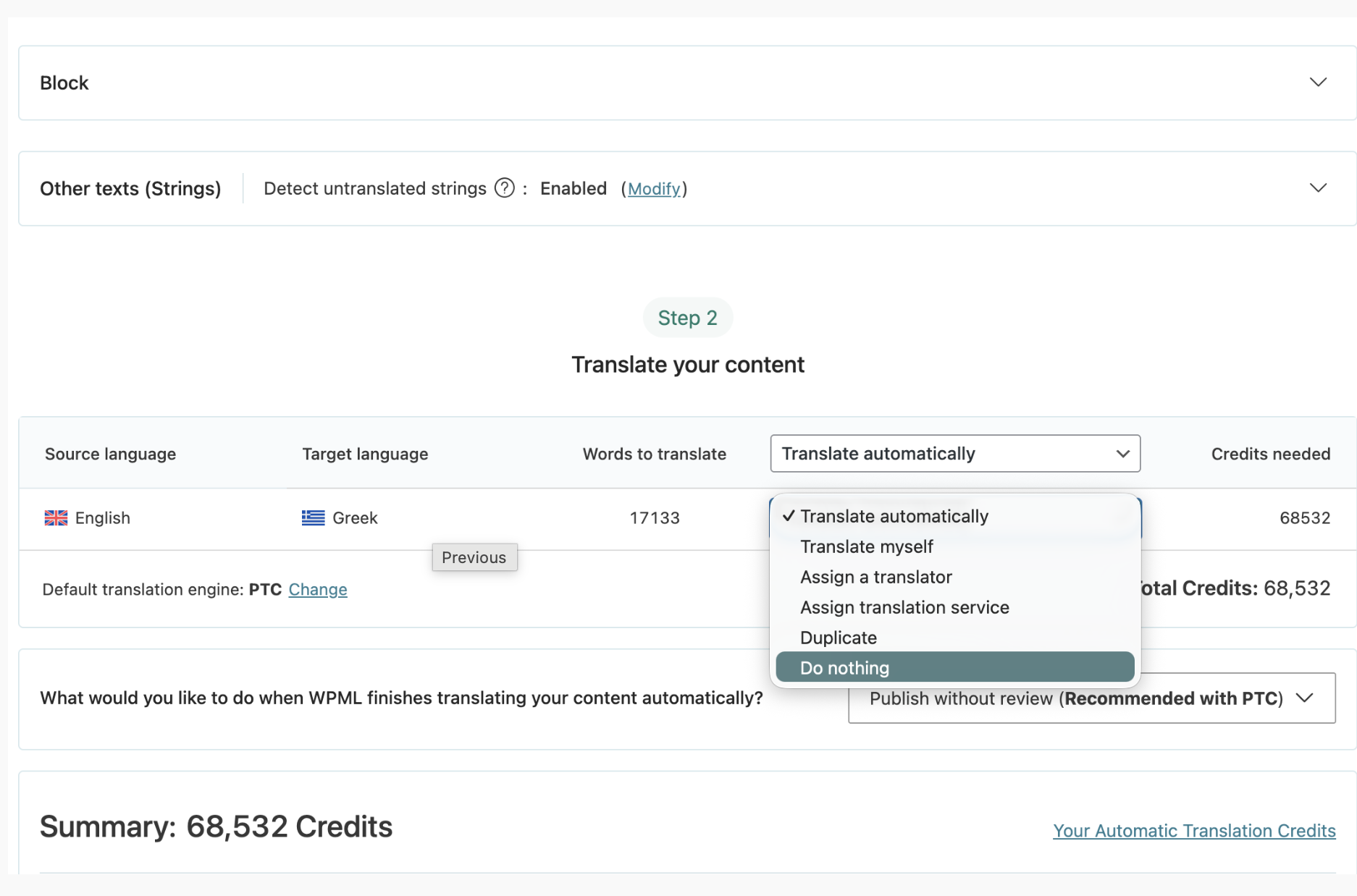Viewport: 1357px width, 896px height.
Task: Click the help icon beside Detect untranslated strings
Action: 504,188
